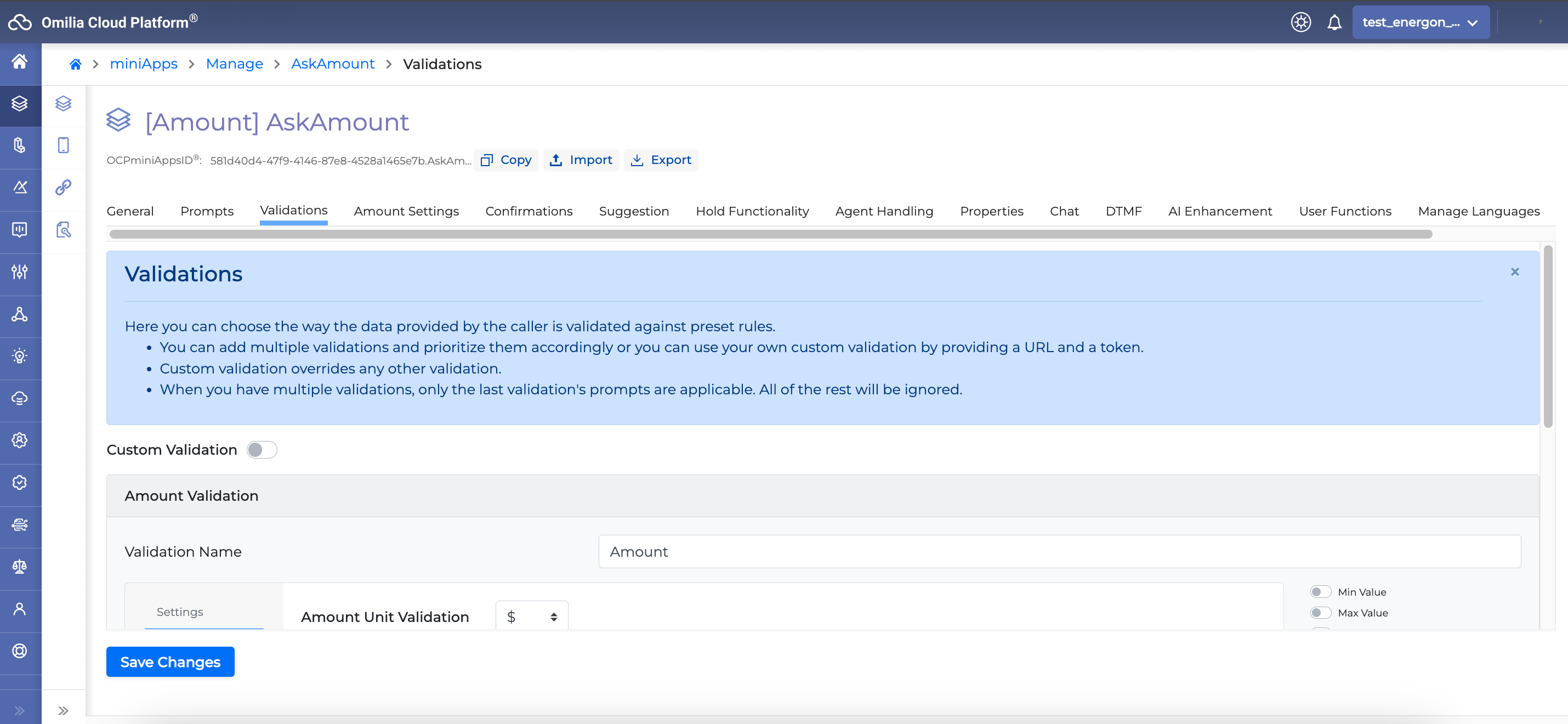The width and height of the screenshot is (1568, 724).
Task: Switch to the Amount Settings tab
Action: pos(406,211)
